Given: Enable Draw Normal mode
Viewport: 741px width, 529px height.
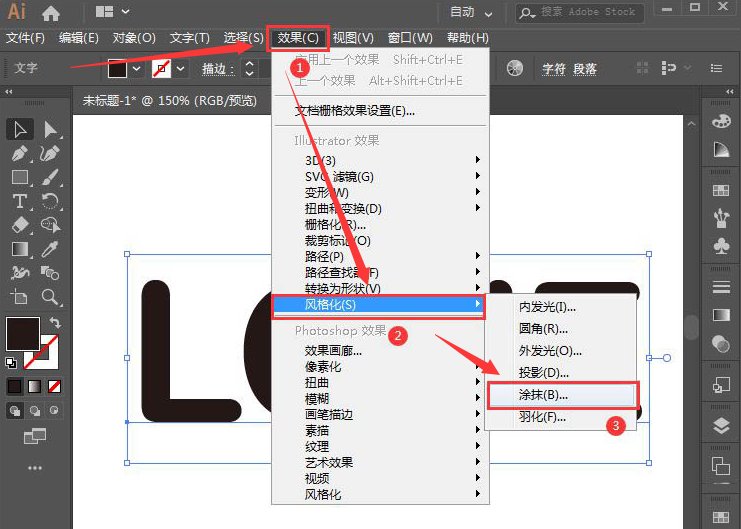Looking at the screenshot, I should point(15,410).
